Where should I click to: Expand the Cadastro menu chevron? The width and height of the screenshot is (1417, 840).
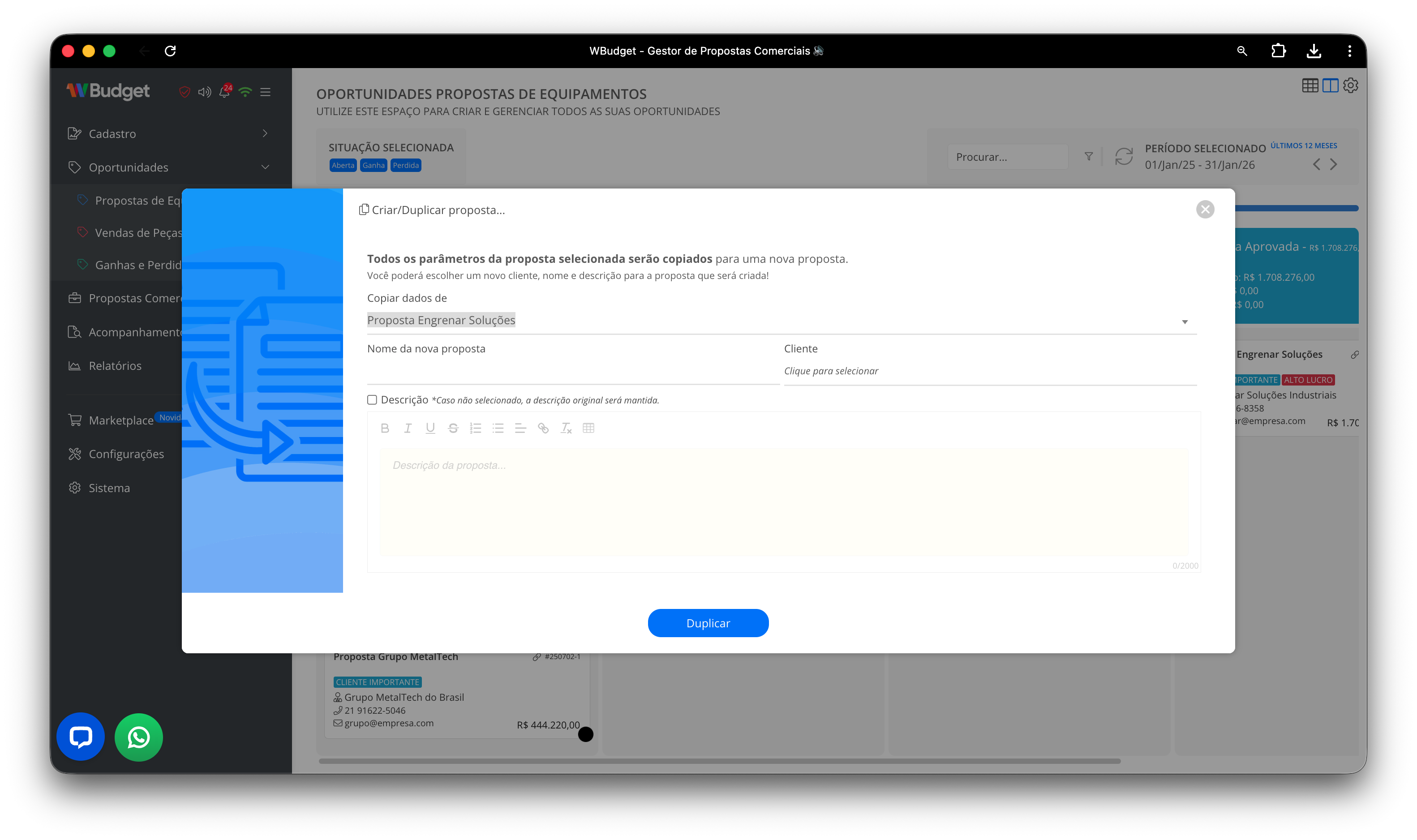(265, 133)
